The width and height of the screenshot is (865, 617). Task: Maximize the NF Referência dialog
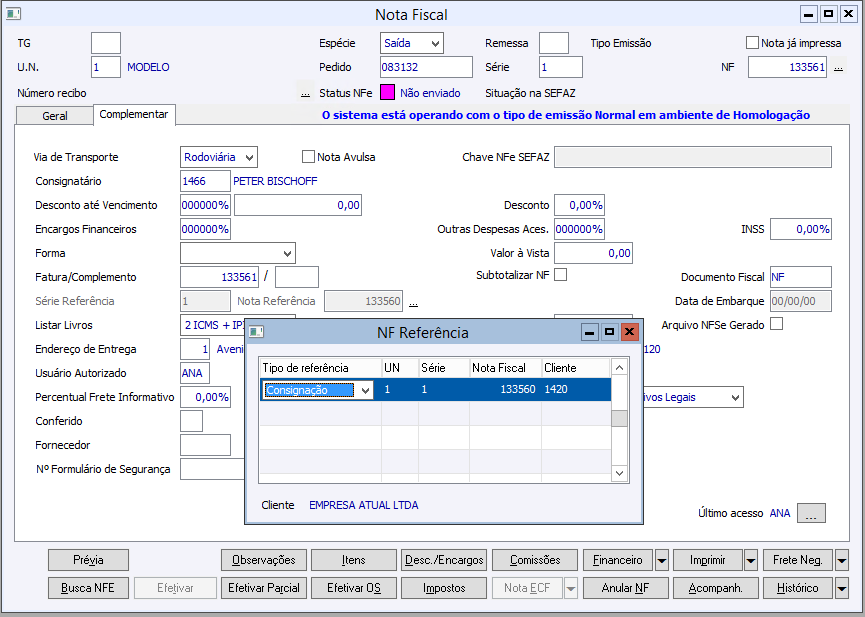(609, 332)
